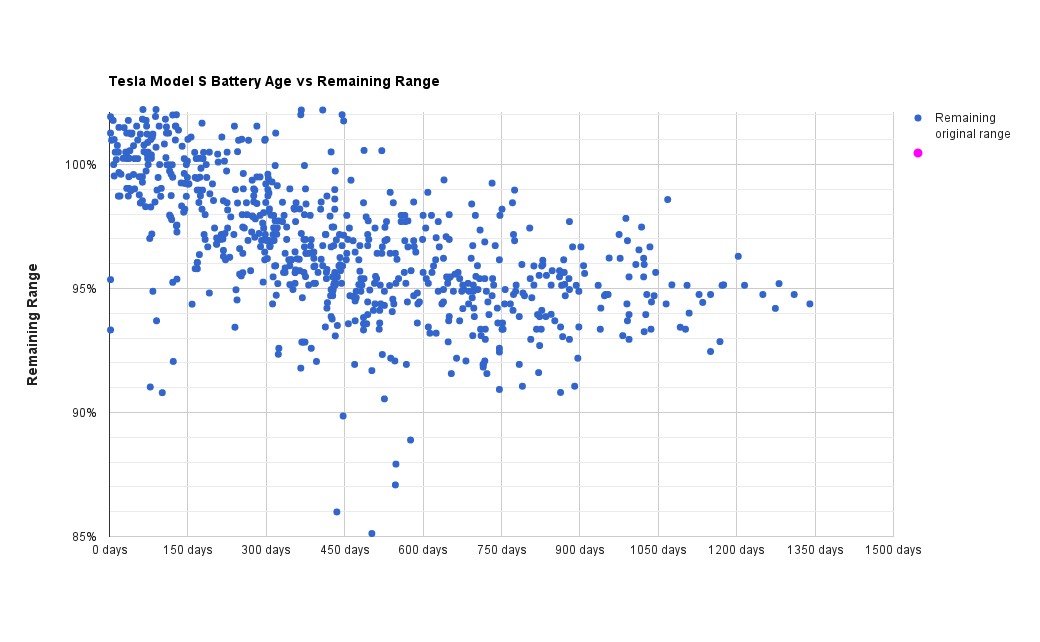Select the outlier data point near 86% at 435 days

pos(336,512)
